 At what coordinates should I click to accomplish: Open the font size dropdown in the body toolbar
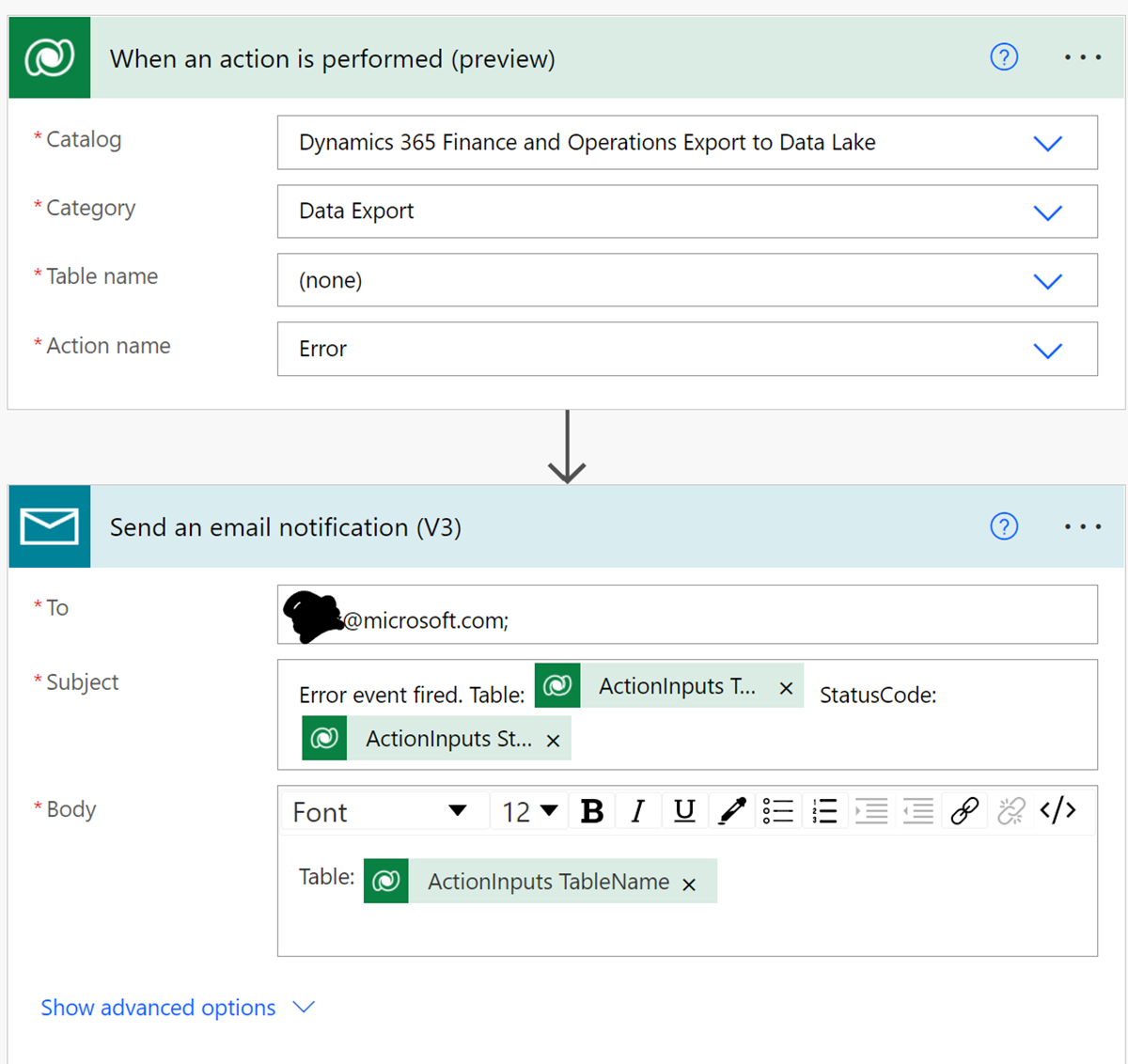point(528,810)
